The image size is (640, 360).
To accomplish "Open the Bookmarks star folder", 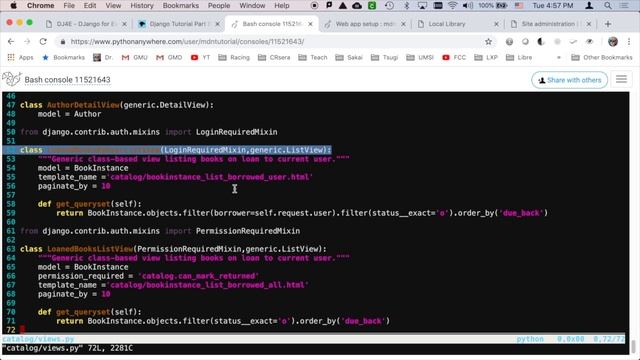I will [x=64, y=58].
